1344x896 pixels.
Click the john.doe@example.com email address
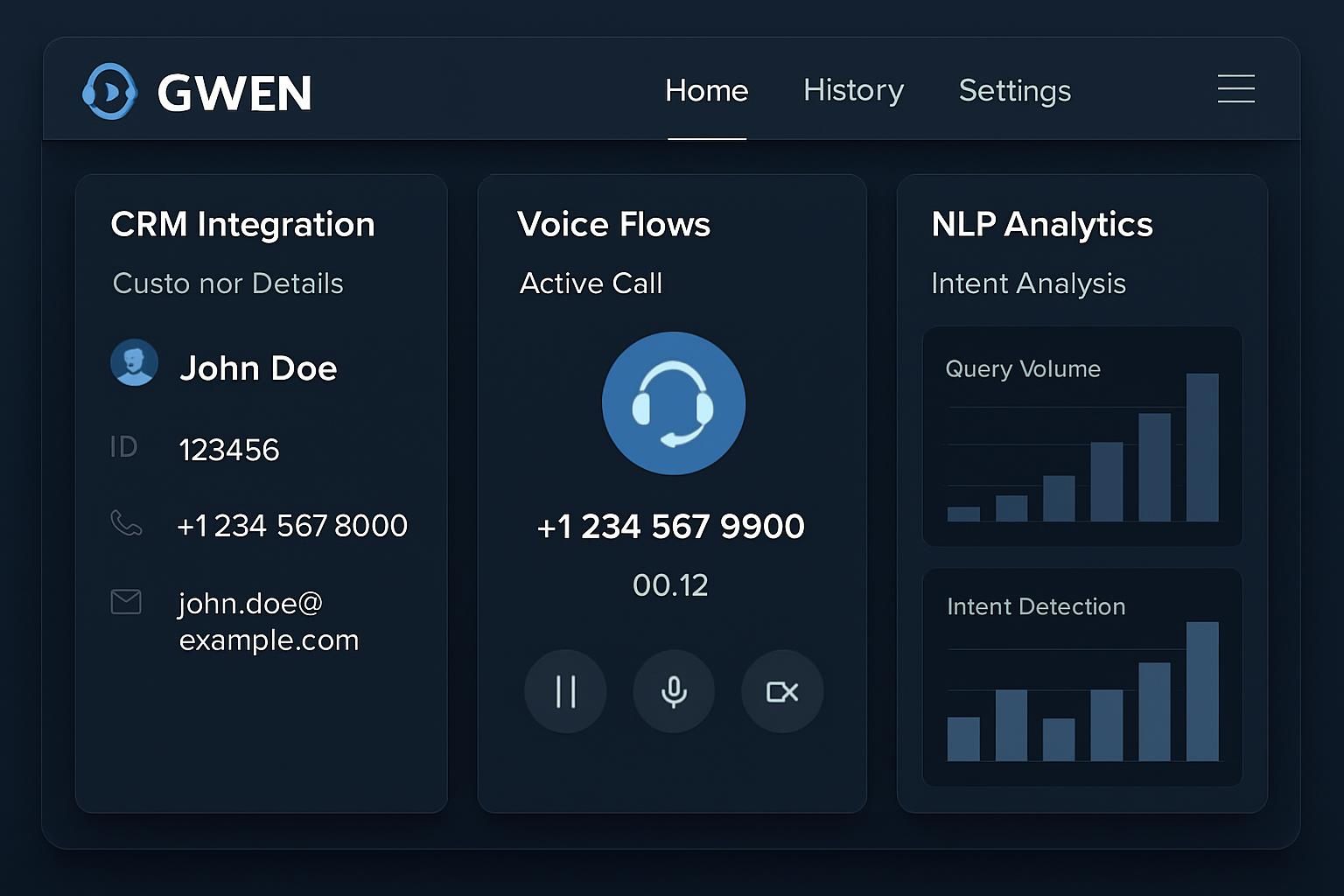pyautogui.click(x=269, y=621)
